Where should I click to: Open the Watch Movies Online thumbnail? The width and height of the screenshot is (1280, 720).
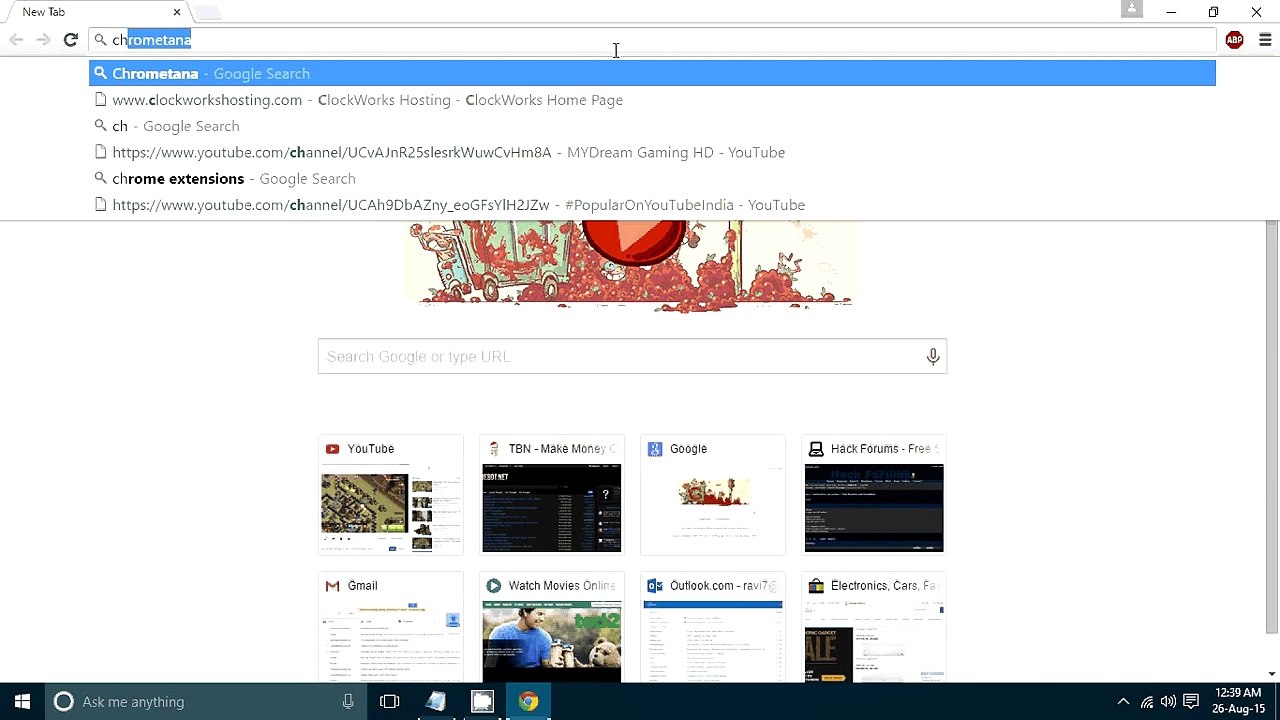click(552, 628)
